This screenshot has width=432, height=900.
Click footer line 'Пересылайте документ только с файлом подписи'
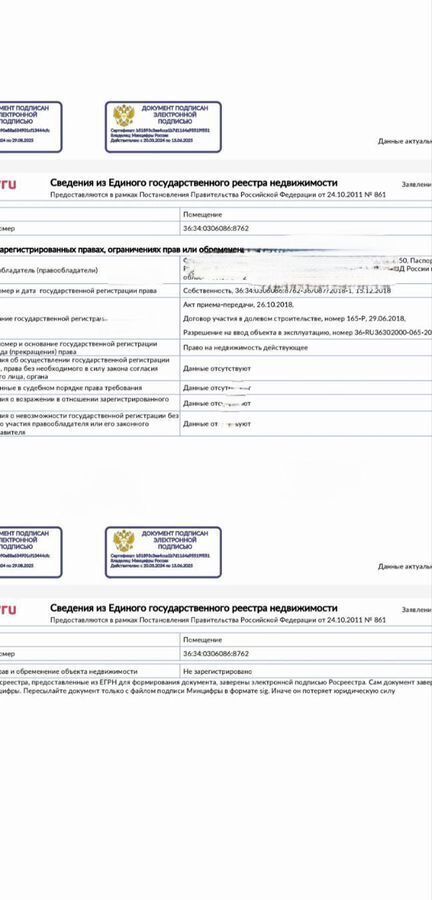[199, 691]
